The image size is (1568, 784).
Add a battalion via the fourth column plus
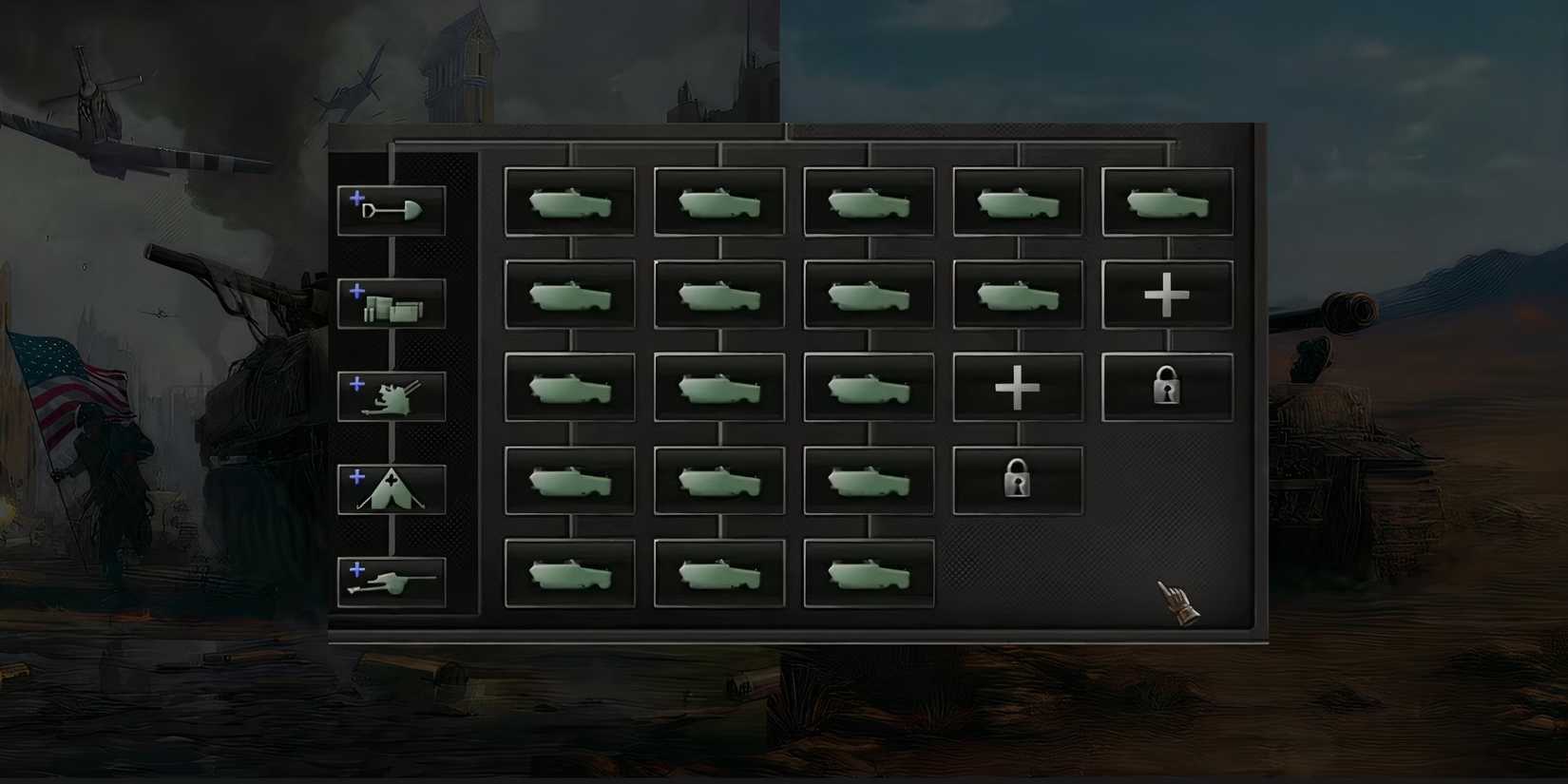[1018, 388]
